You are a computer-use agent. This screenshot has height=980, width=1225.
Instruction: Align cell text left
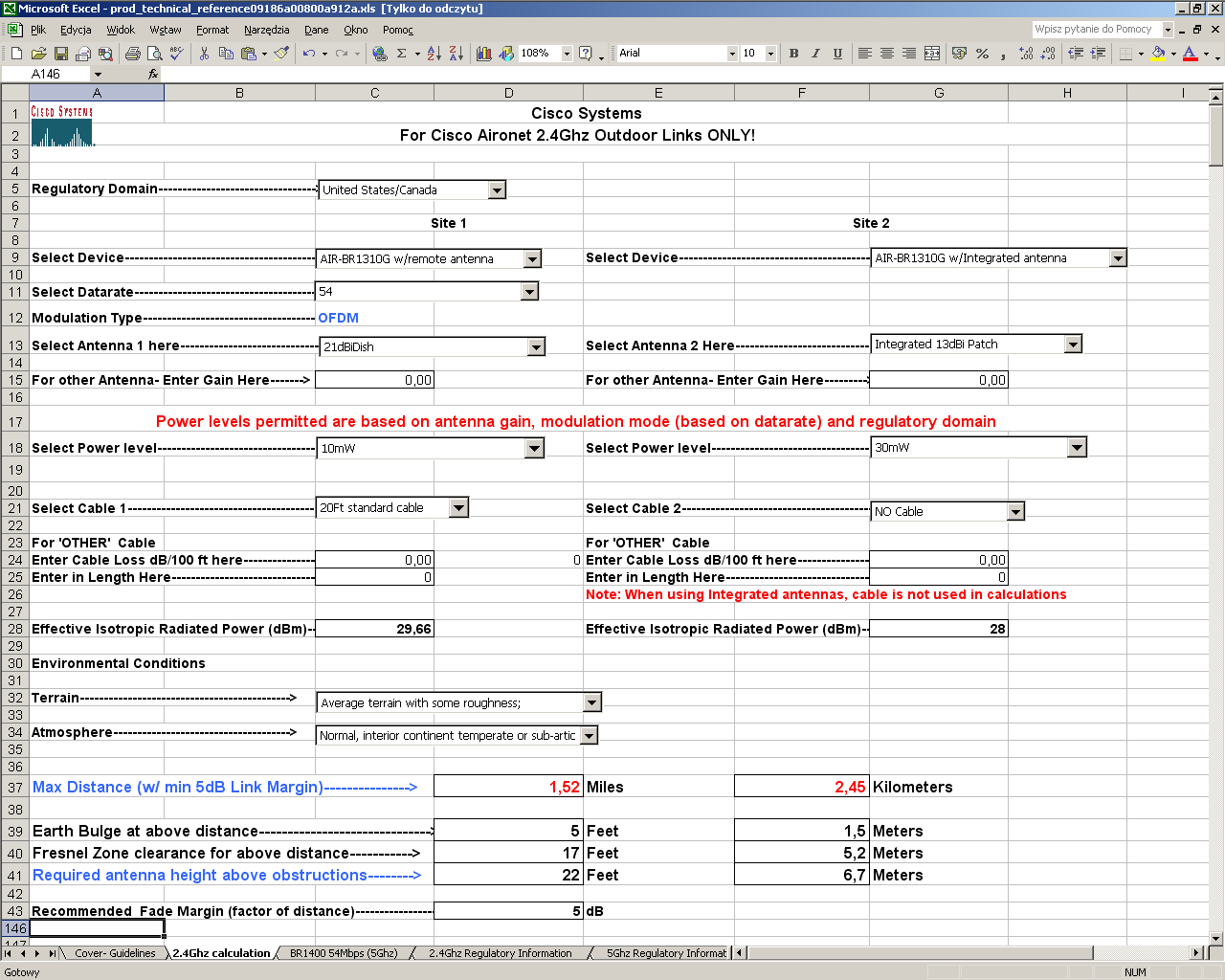click(865, 54)
